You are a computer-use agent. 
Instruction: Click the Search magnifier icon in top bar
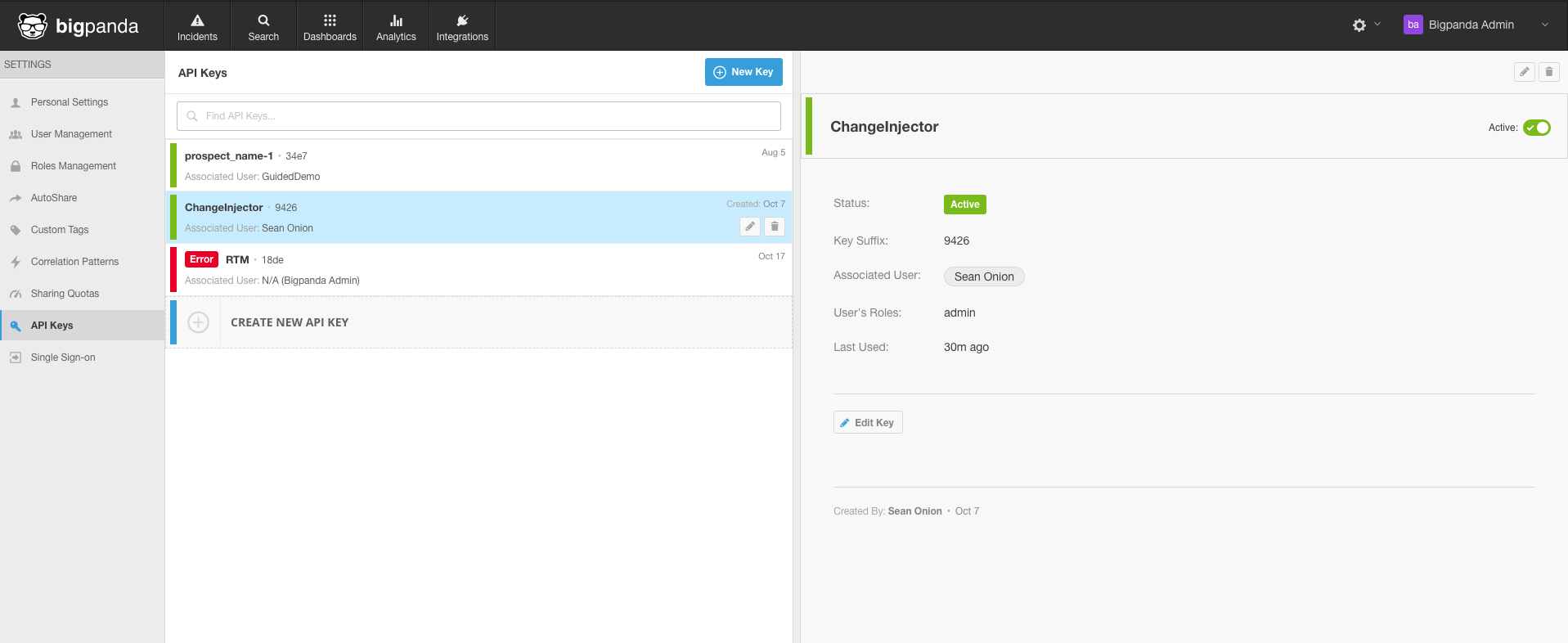[x=263, y=20]
